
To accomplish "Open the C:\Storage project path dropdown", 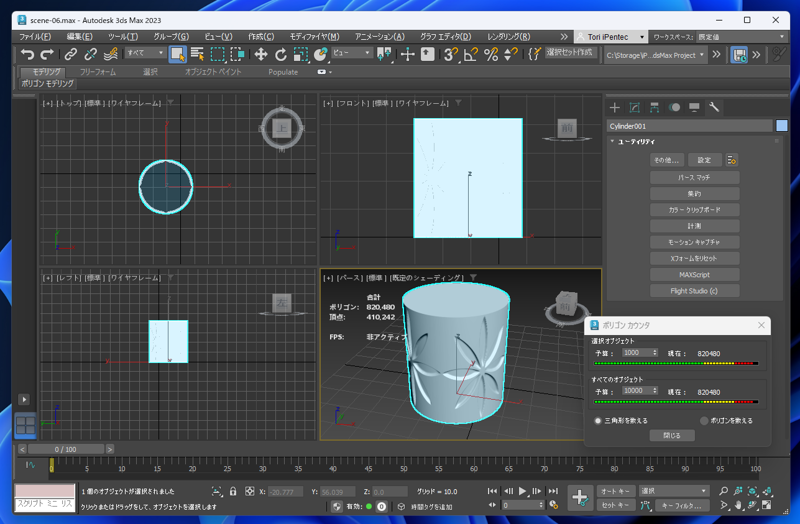I will 655,55.
